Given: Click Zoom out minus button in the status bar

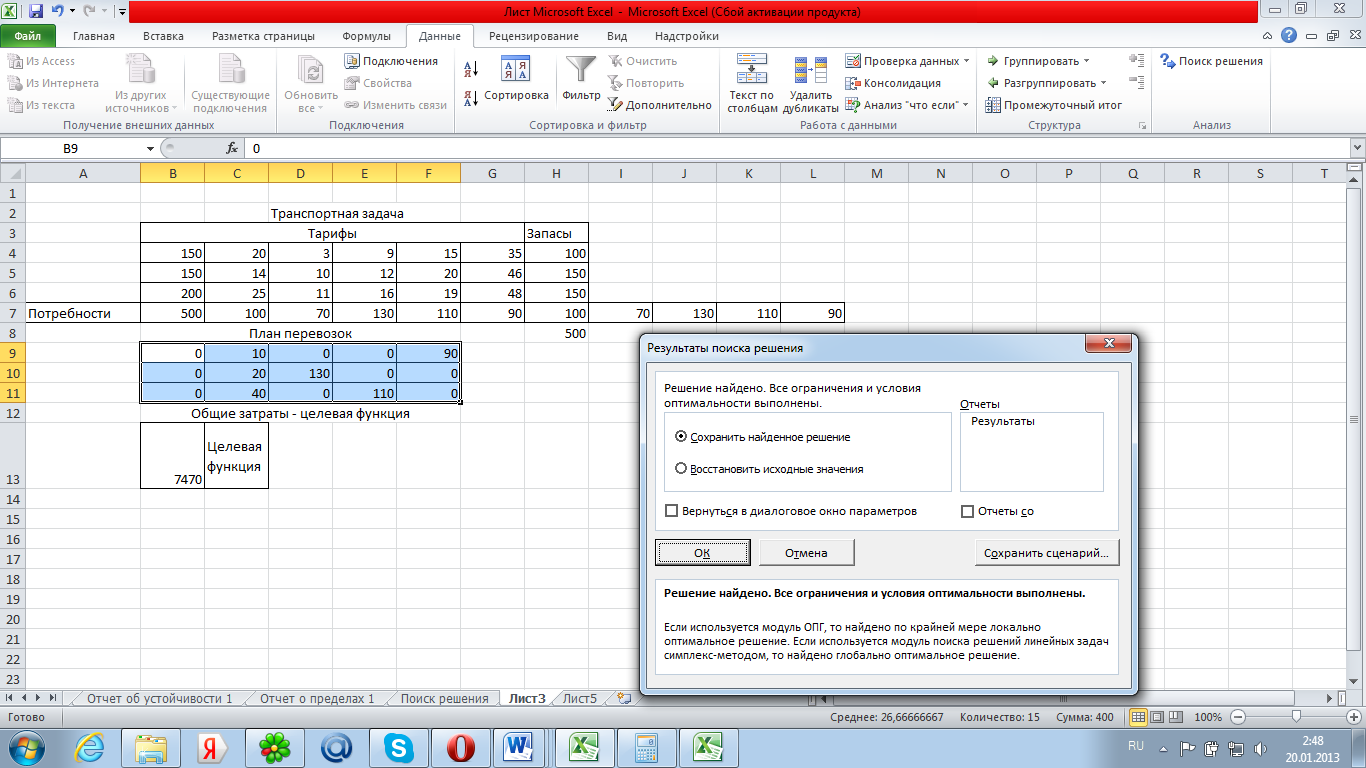Looking at the screenshot, I should [1238, 717].
